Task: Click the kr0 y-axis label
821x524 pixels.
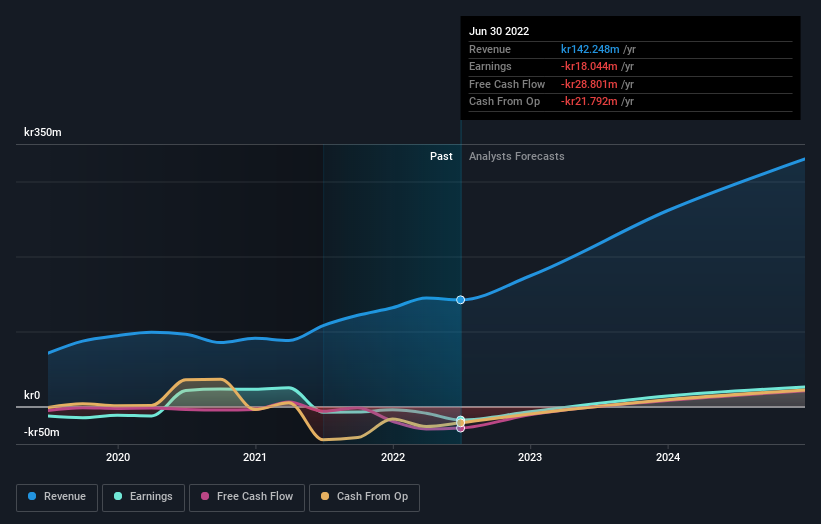Action: tap(32, 395)
